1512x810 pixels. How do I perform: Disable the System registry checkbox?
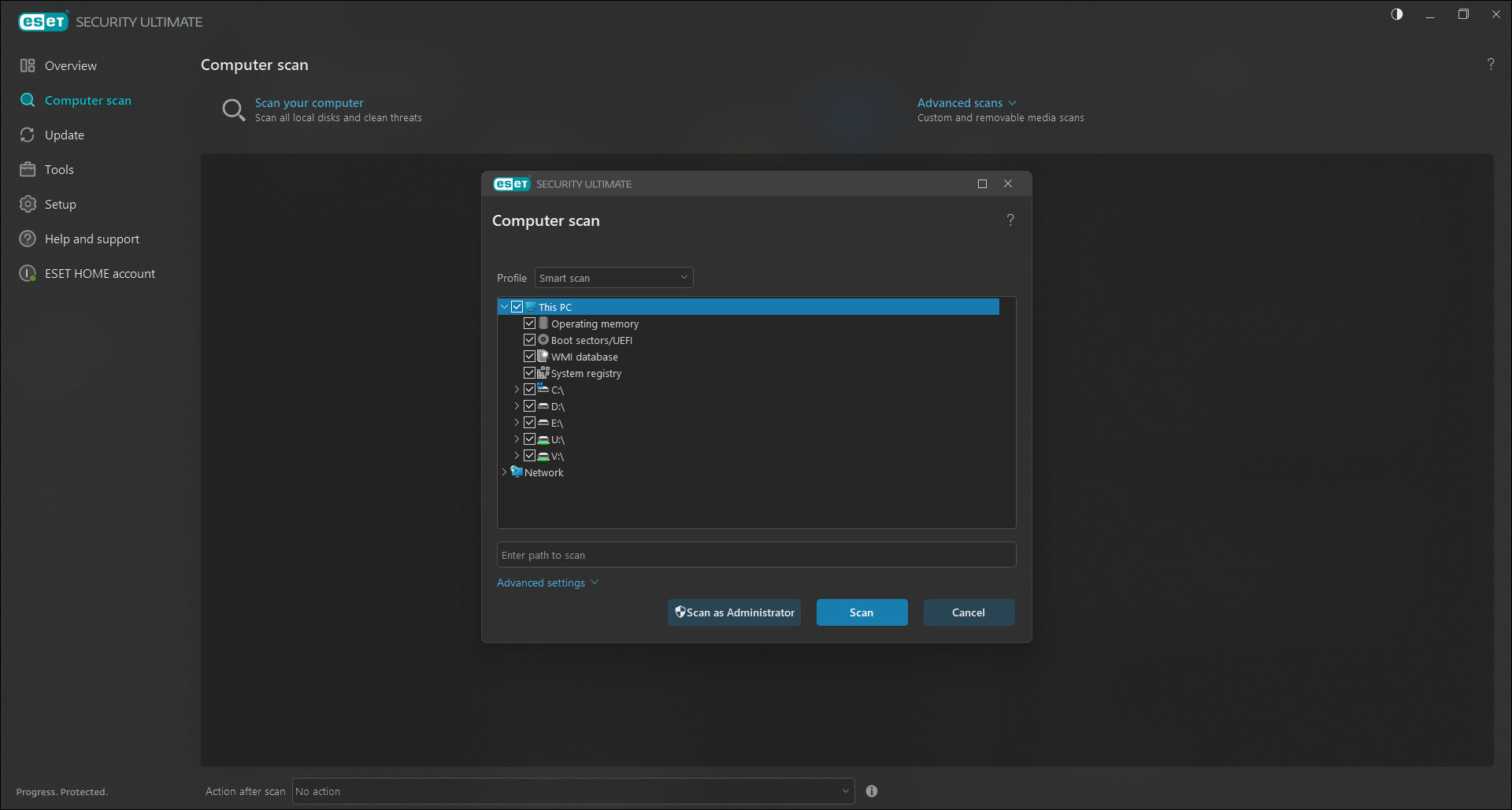(x=530, y=373)
